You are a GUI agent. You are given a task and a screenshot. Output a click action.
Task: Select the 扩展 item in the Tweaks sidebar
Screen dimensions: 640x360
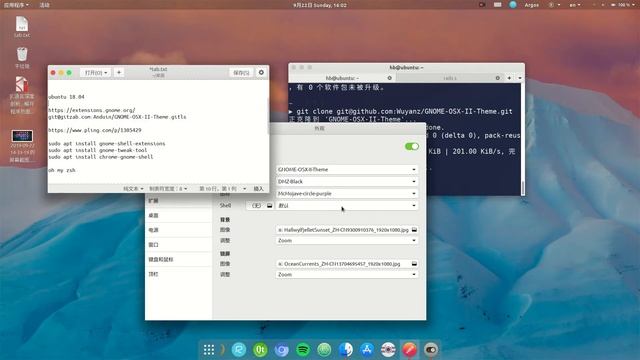[x=178, y=201]
